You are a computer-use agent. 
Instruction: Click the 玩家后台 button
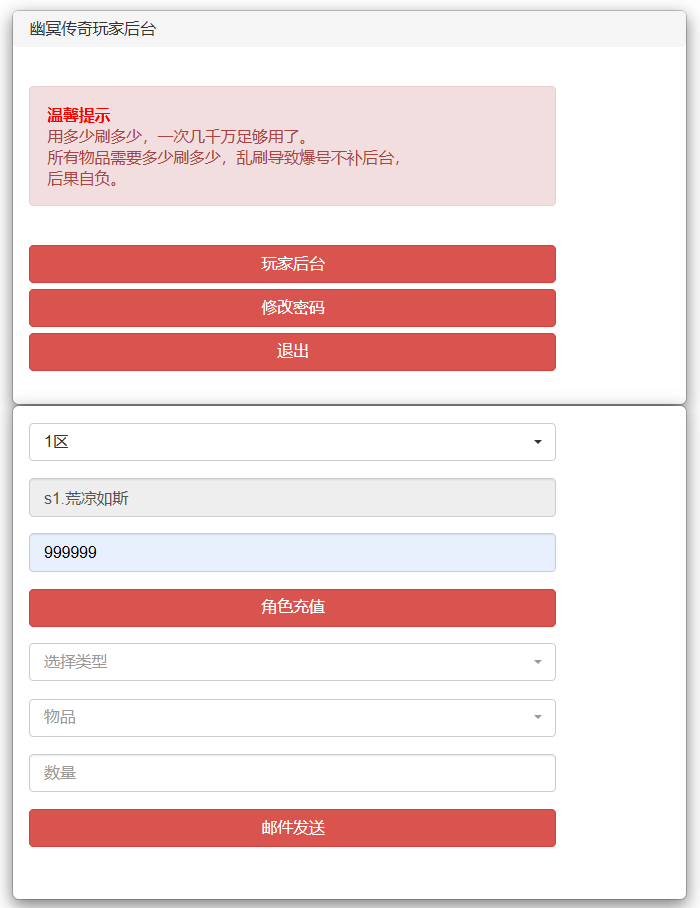coord(292,264)
